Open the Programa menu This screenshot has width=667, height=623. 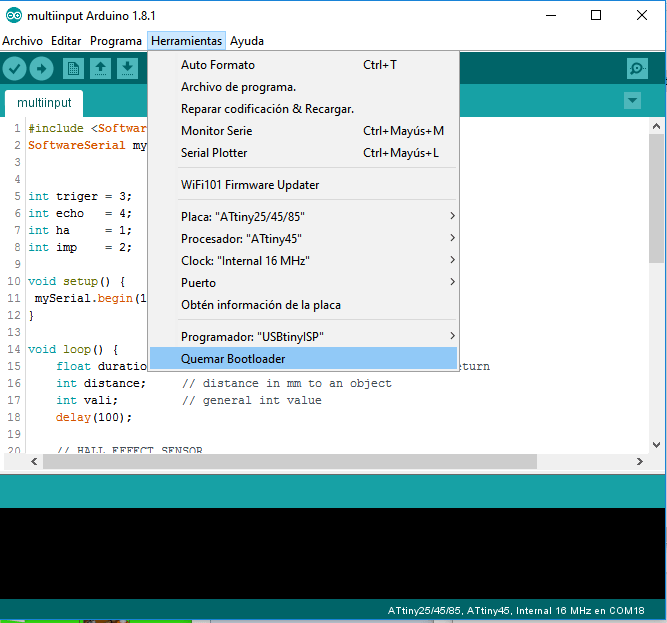116,41
